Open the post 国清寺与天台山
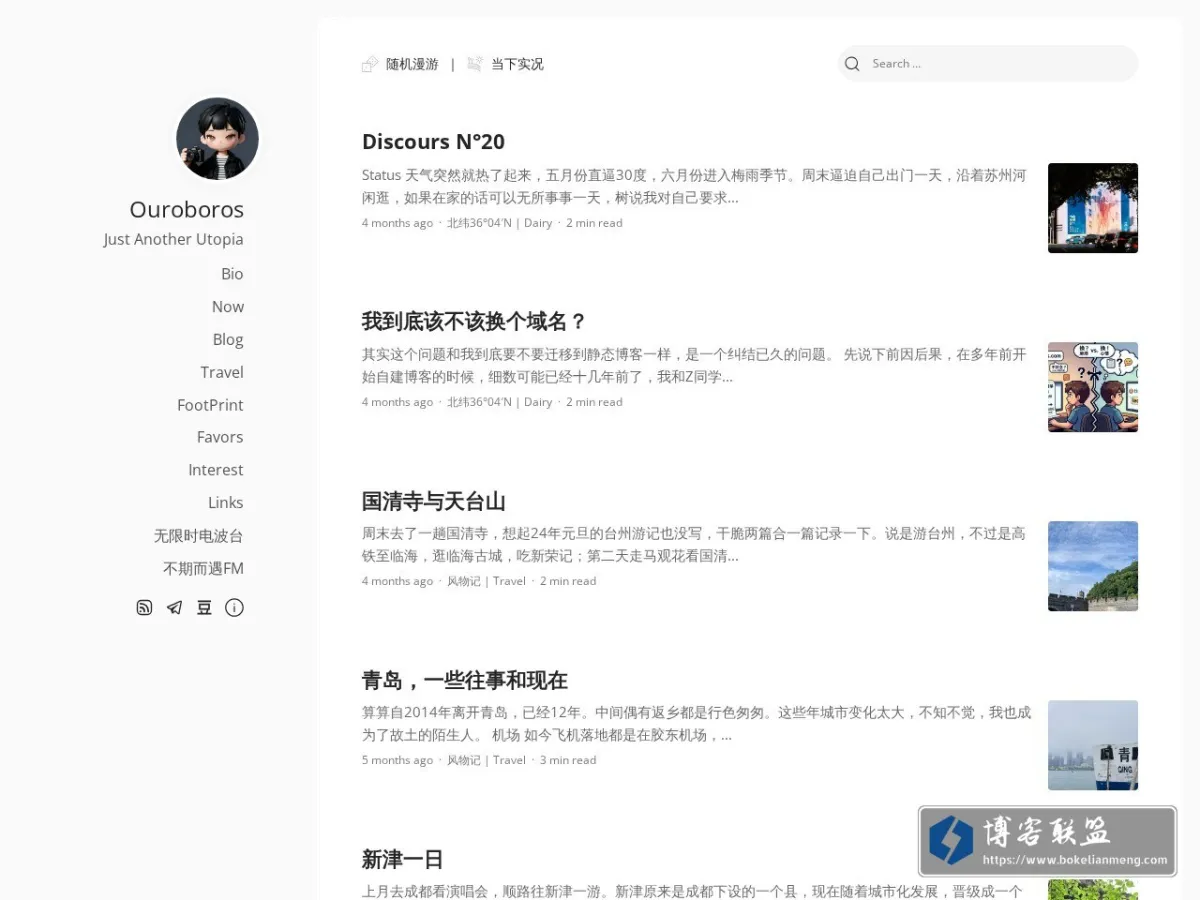Image resolution: width=1200 pixels, height=900 pixels. click(x=433, y=501)
